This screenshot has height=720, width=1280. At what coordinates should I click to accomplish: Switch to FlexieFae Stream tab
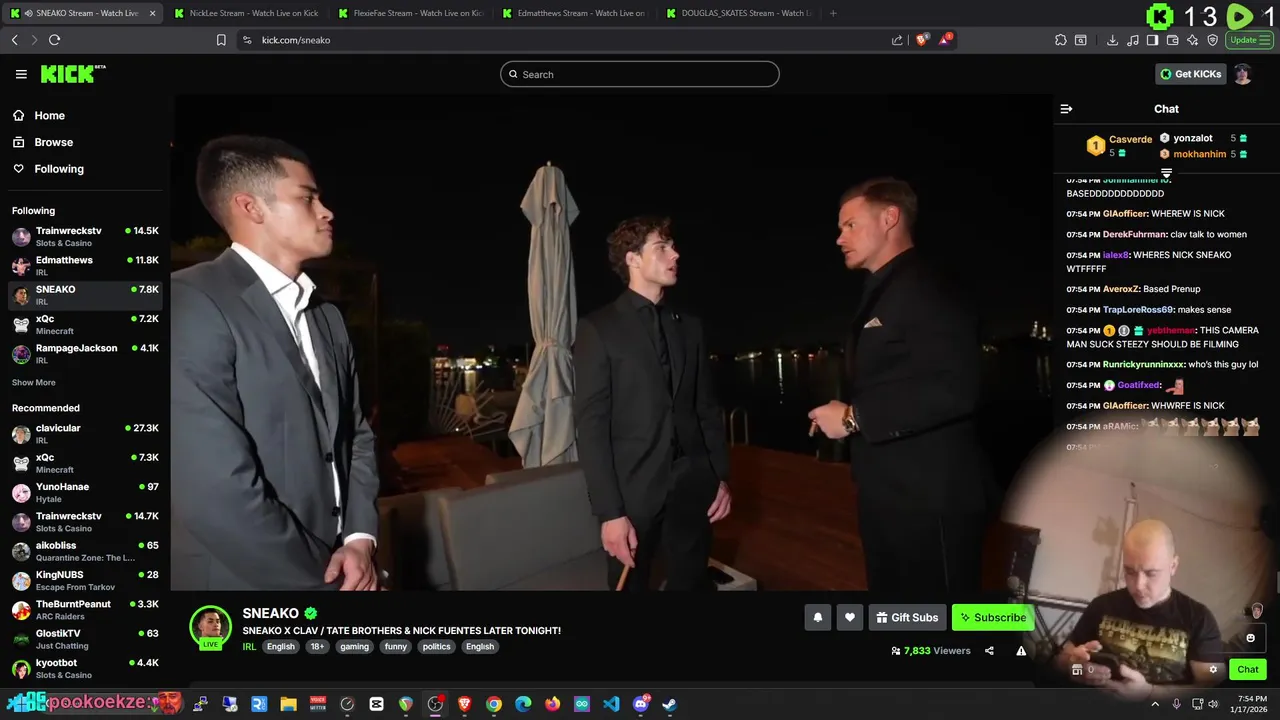pyautogui.click(x=410, y=13)
